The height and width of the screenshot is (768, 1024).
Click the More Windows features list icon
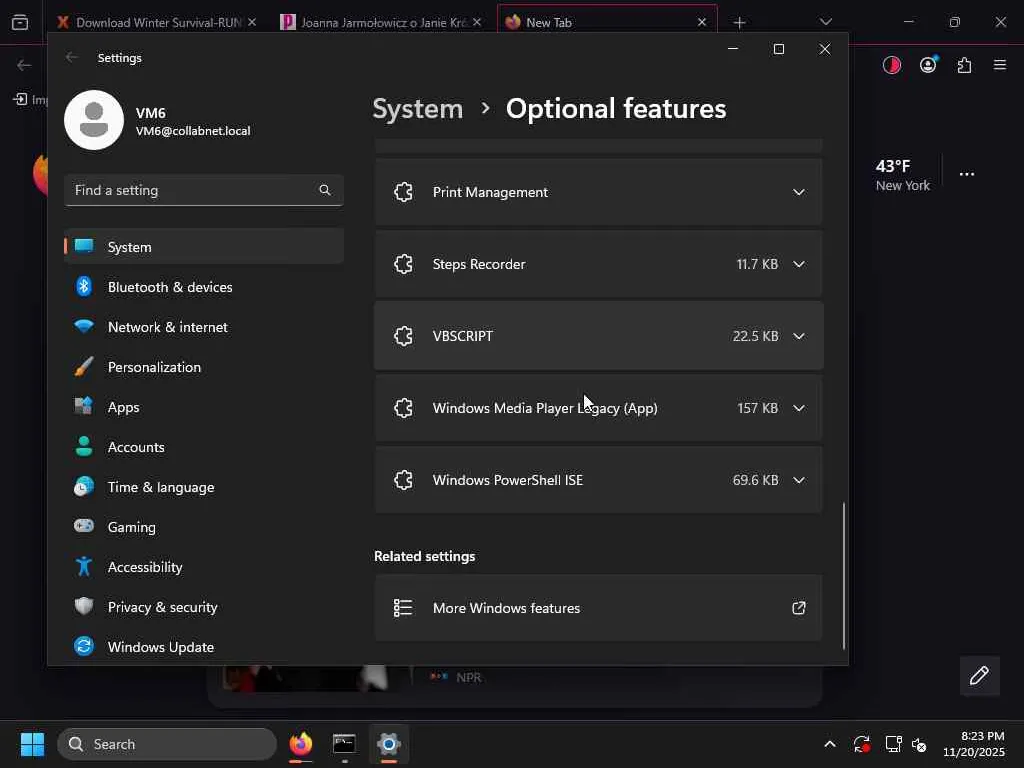(x=403, y=608)
